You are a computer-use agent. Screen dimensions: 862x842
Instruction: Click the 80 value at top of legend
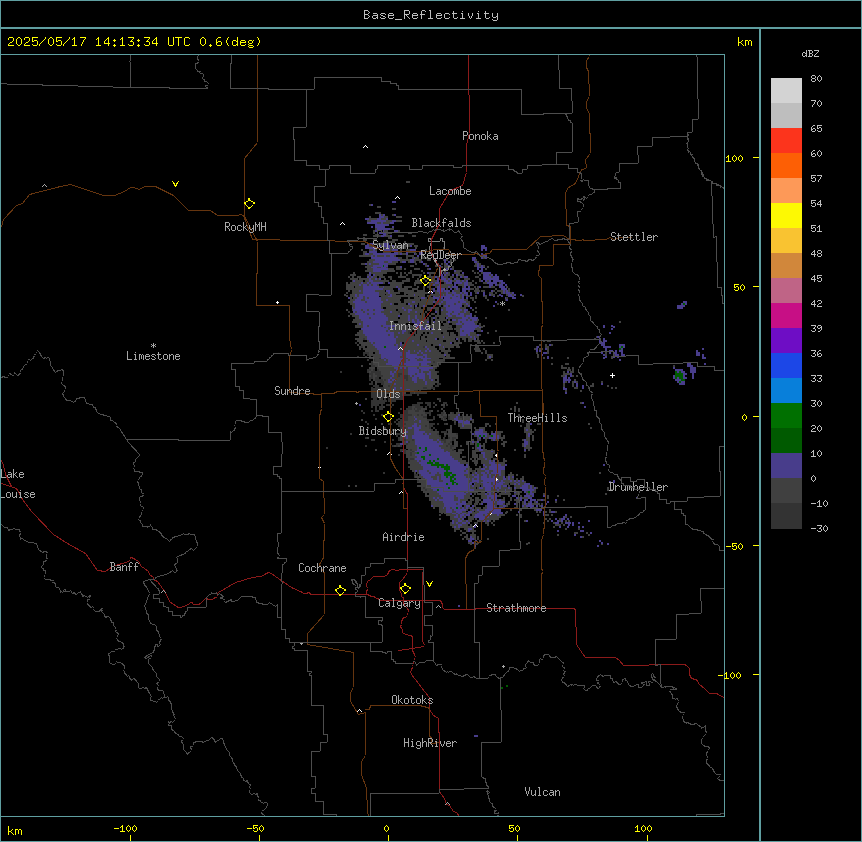pos(816,79)
